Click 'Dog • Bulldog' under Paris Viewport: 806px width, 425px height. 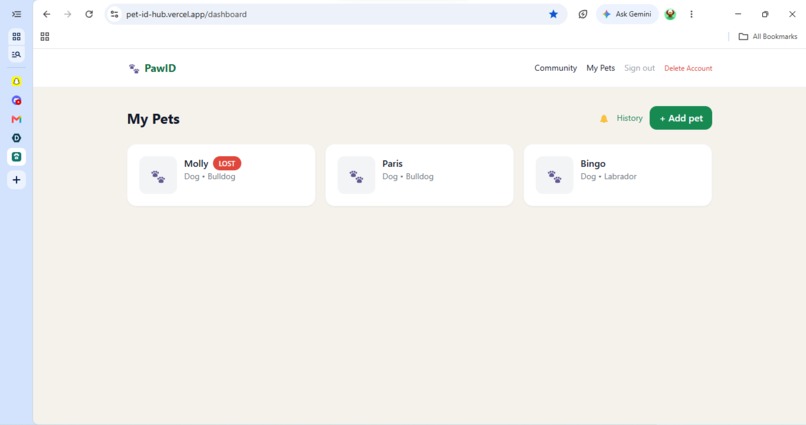(408, 176)
